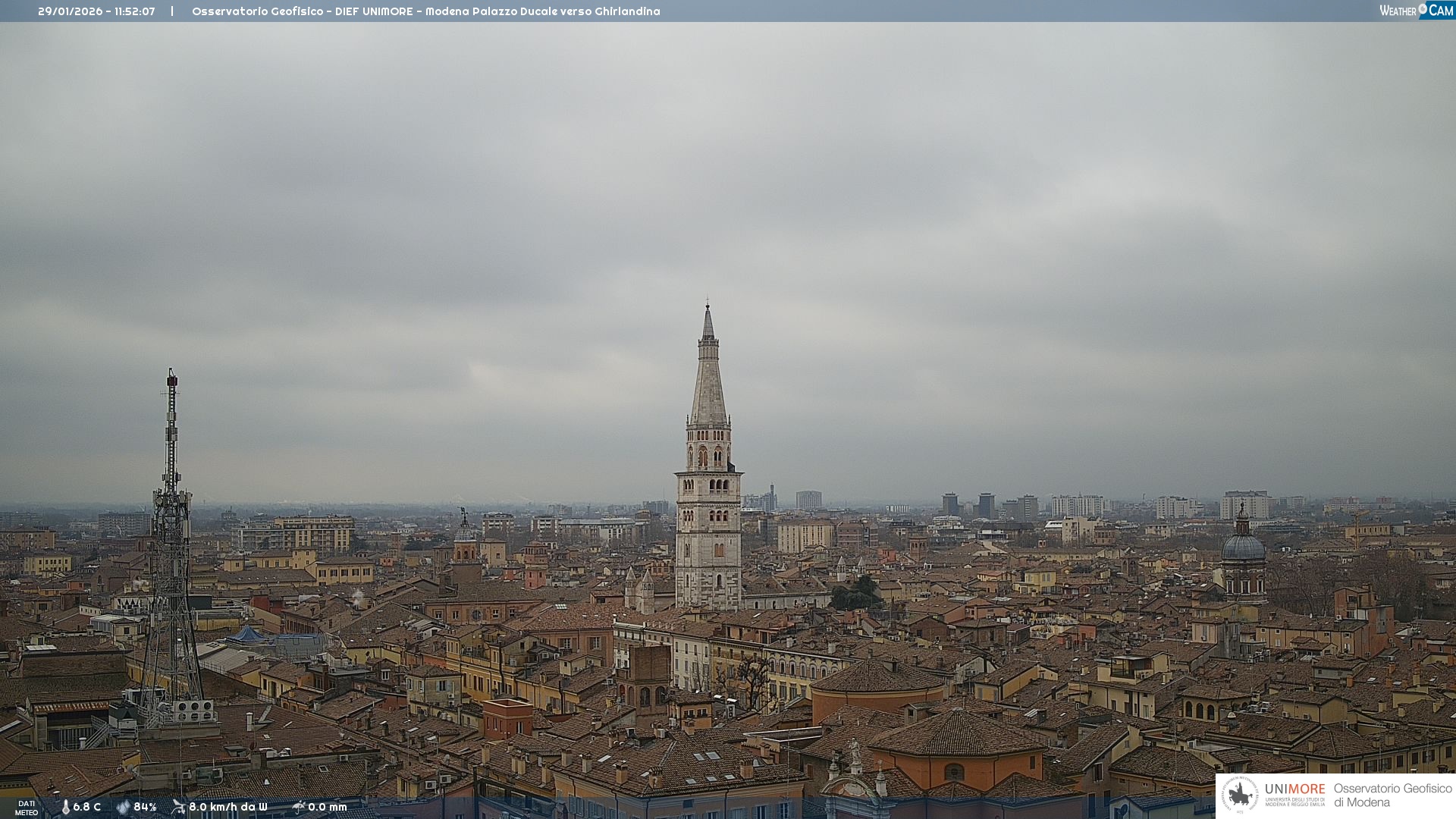
Task: Click the 6.8 C temperature reading
Action: click(86, 807)
